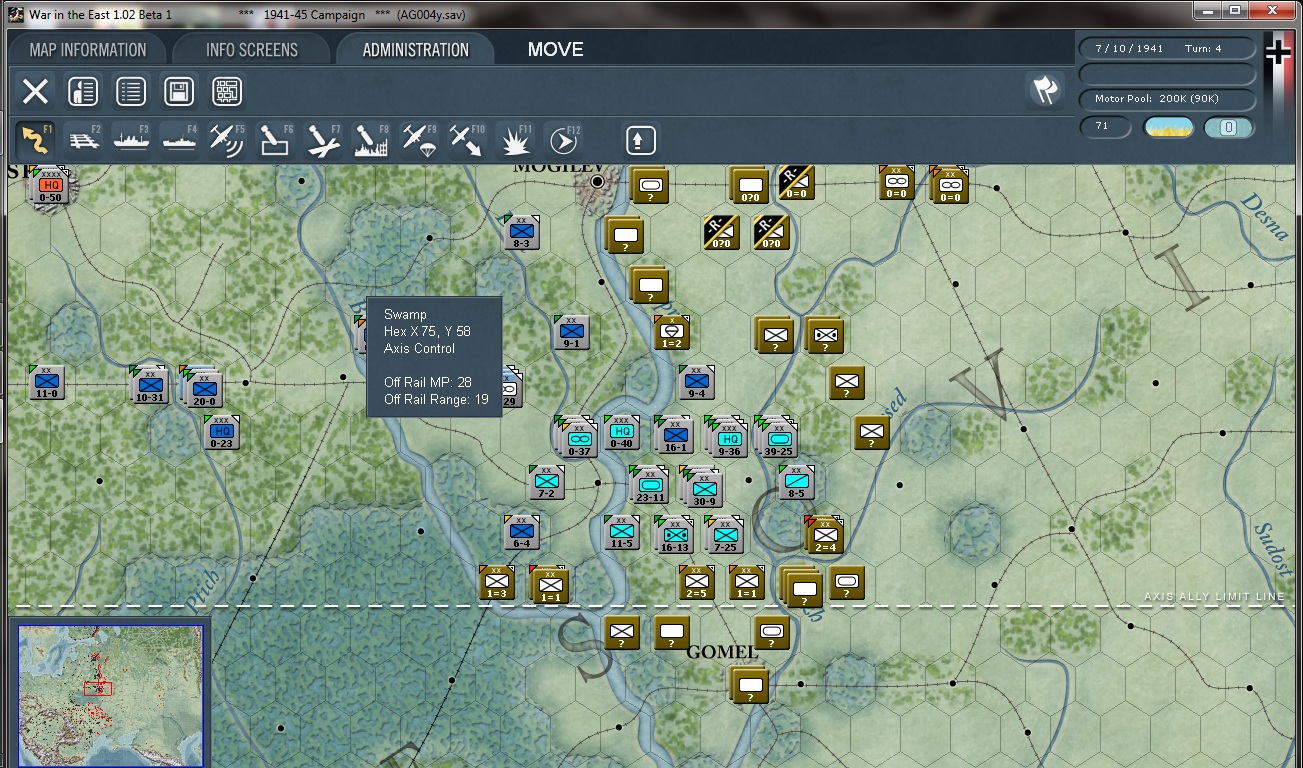Screen dimensions: 1303x768
Task: Select the infantry stack labeled 10-31
Action: 149,385
